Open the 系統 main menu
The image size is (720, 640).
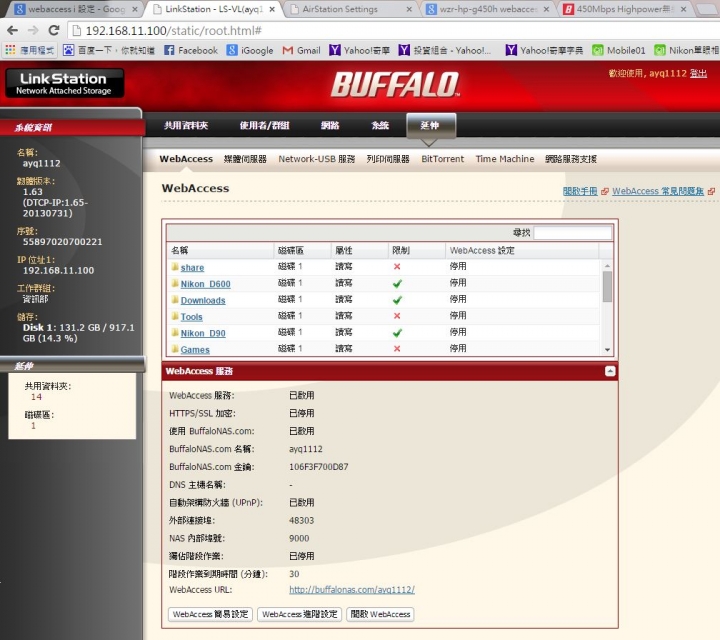380,125
